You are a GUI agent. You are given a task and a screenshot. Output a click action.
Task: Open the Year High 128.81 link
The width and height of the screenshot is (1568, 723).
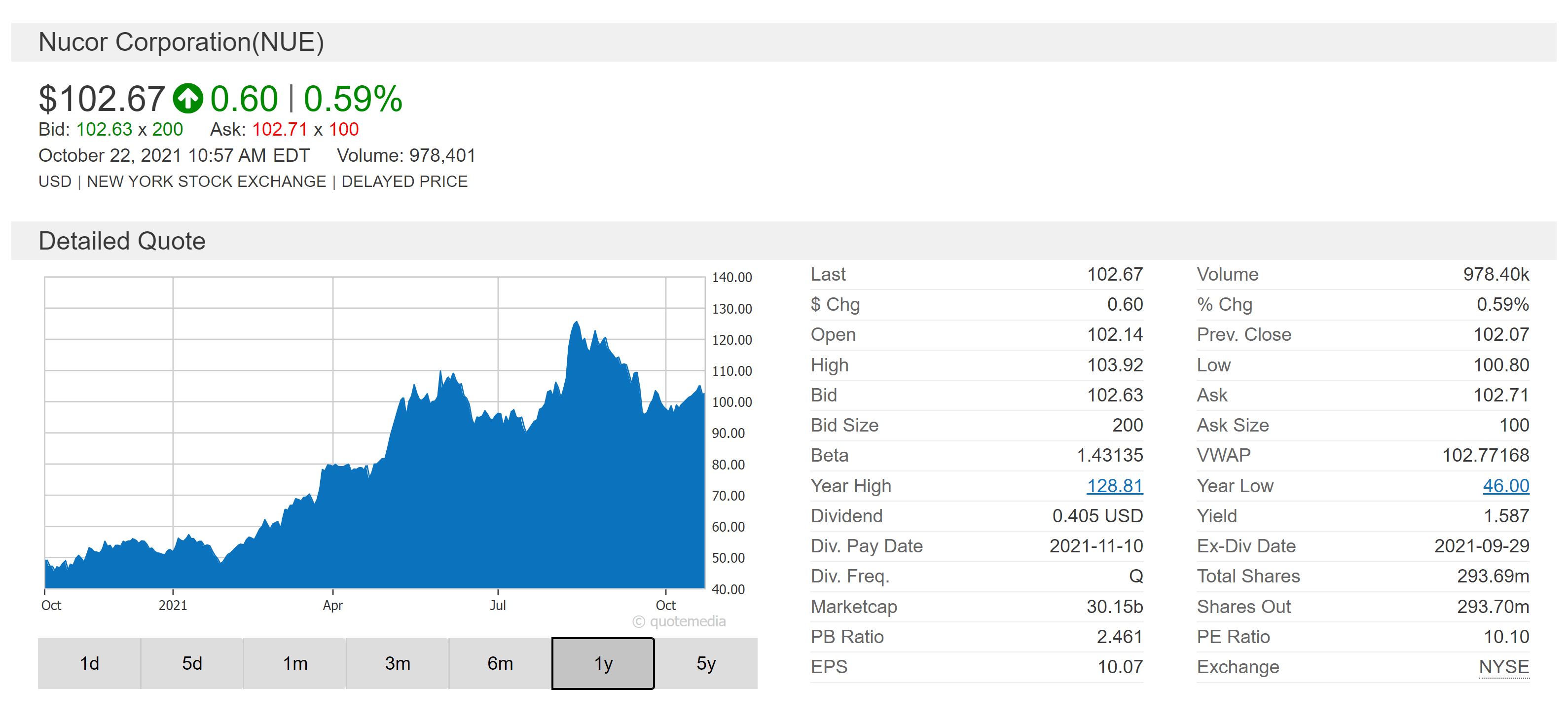click(x=1115, y=486)
